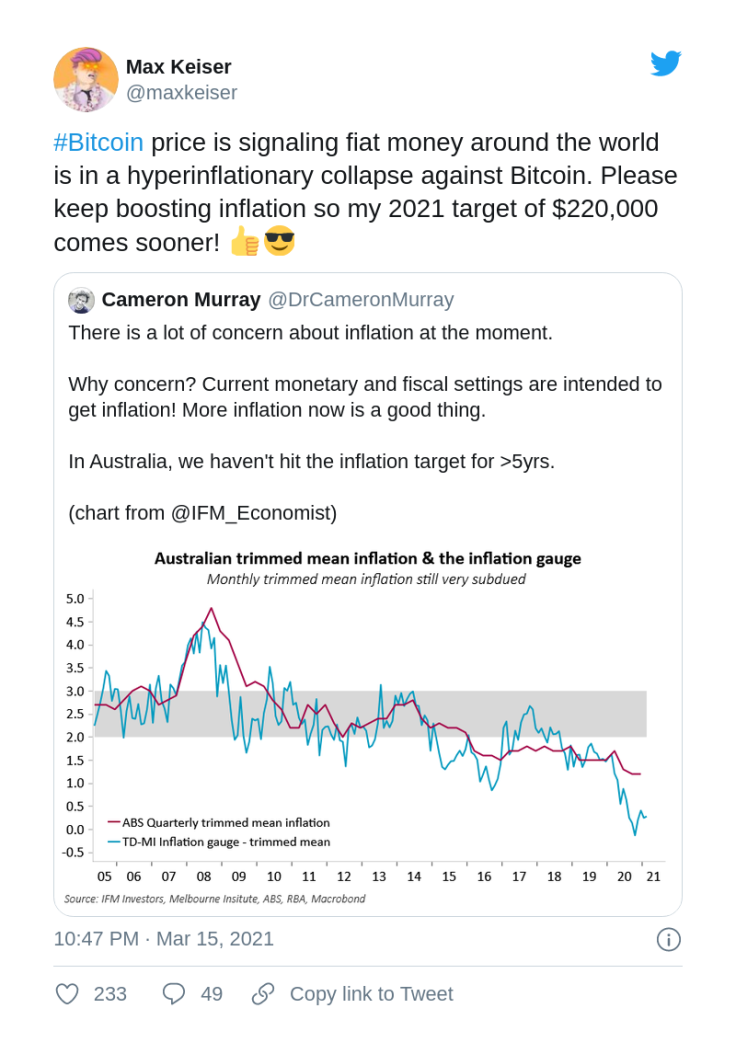Open the Australian inflation chart image
Image resolution: width=736 pixels, height=1054 pixels.
coord(366,728)
